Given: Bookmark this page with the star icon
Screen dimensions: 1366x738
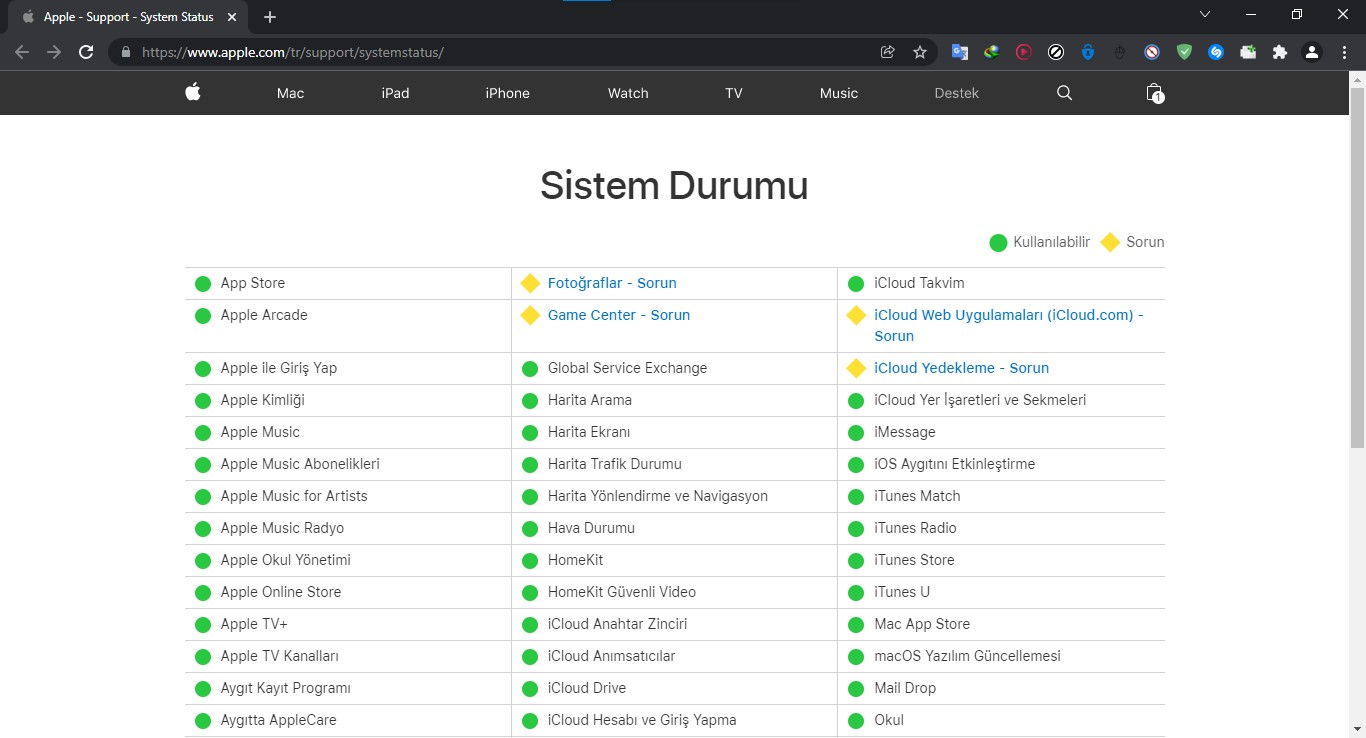Looking at the screenshot, I should click(920, 52).
